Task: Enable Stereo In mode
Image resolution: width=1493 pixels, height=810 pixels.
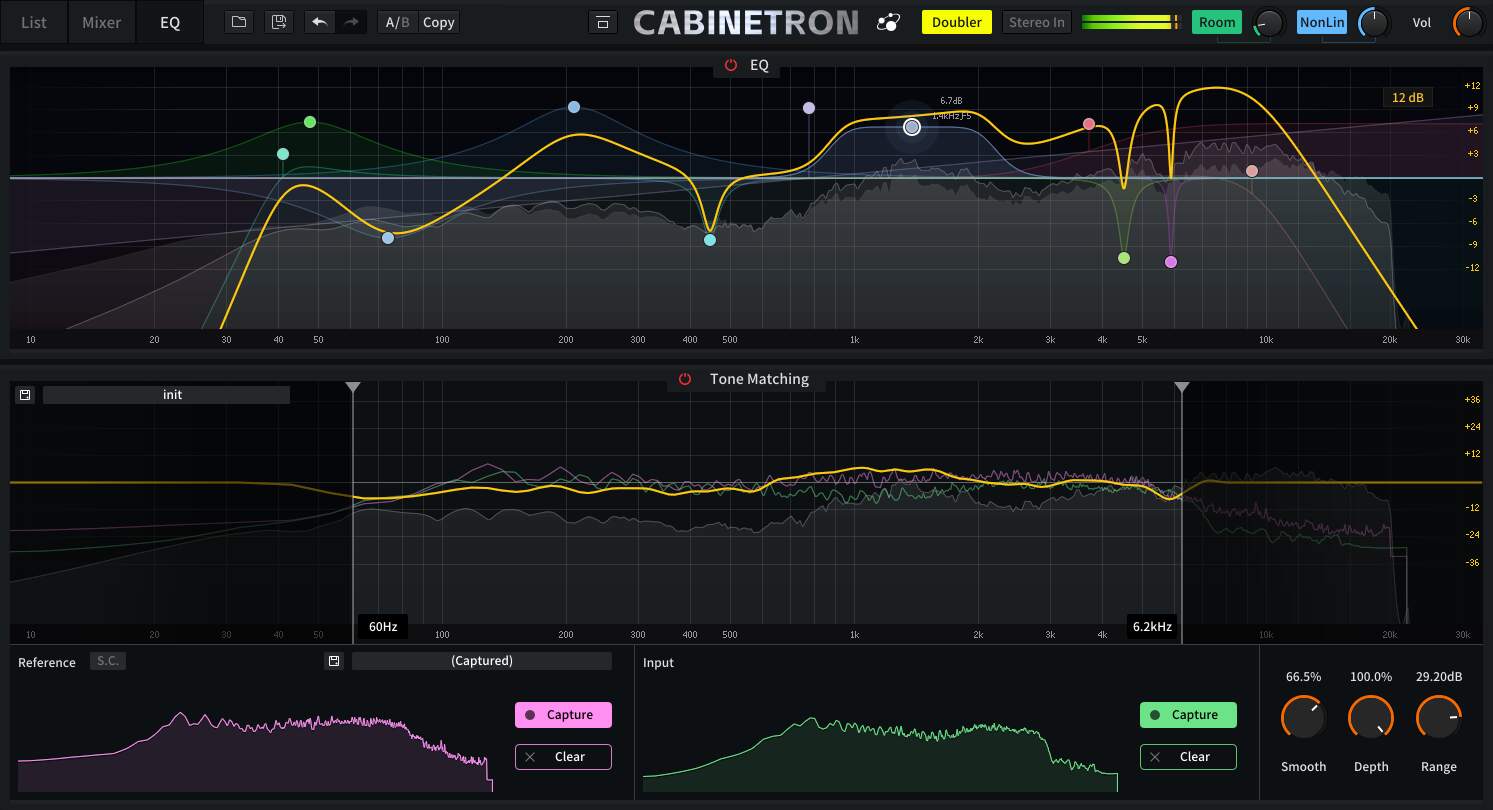Action: [x=1036, y=21]
